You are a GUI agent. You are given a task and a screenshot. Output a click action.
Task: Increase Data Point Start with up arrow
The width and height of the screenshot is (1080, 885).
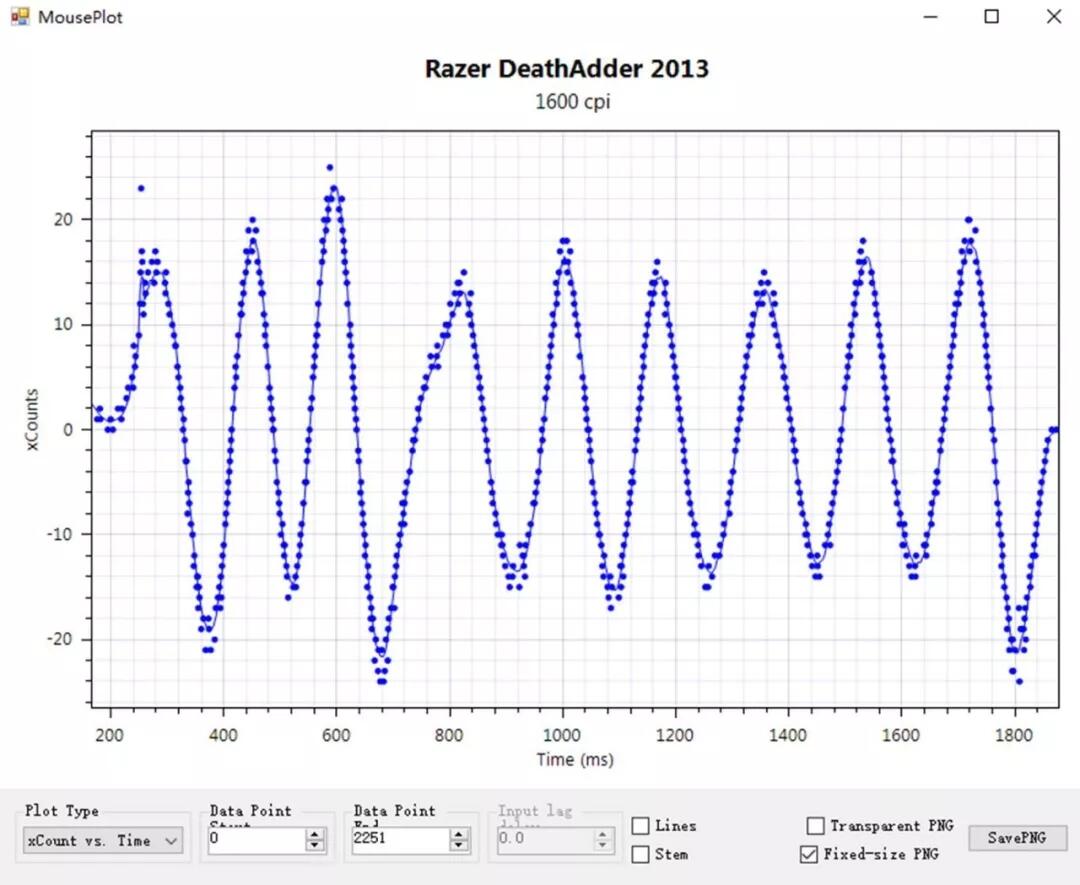[x=315, y=833]
